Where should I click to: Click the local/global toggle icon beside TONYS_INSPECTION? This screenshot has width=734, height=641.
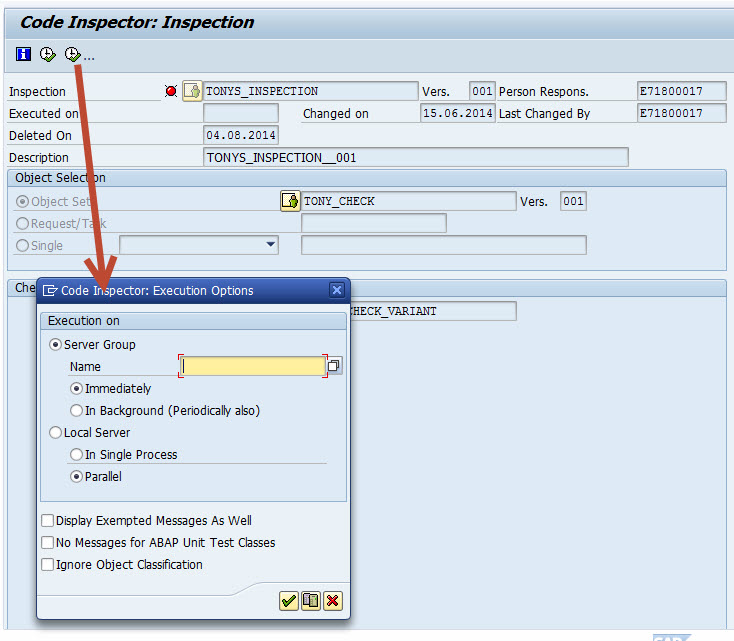(x=192, y=91)
